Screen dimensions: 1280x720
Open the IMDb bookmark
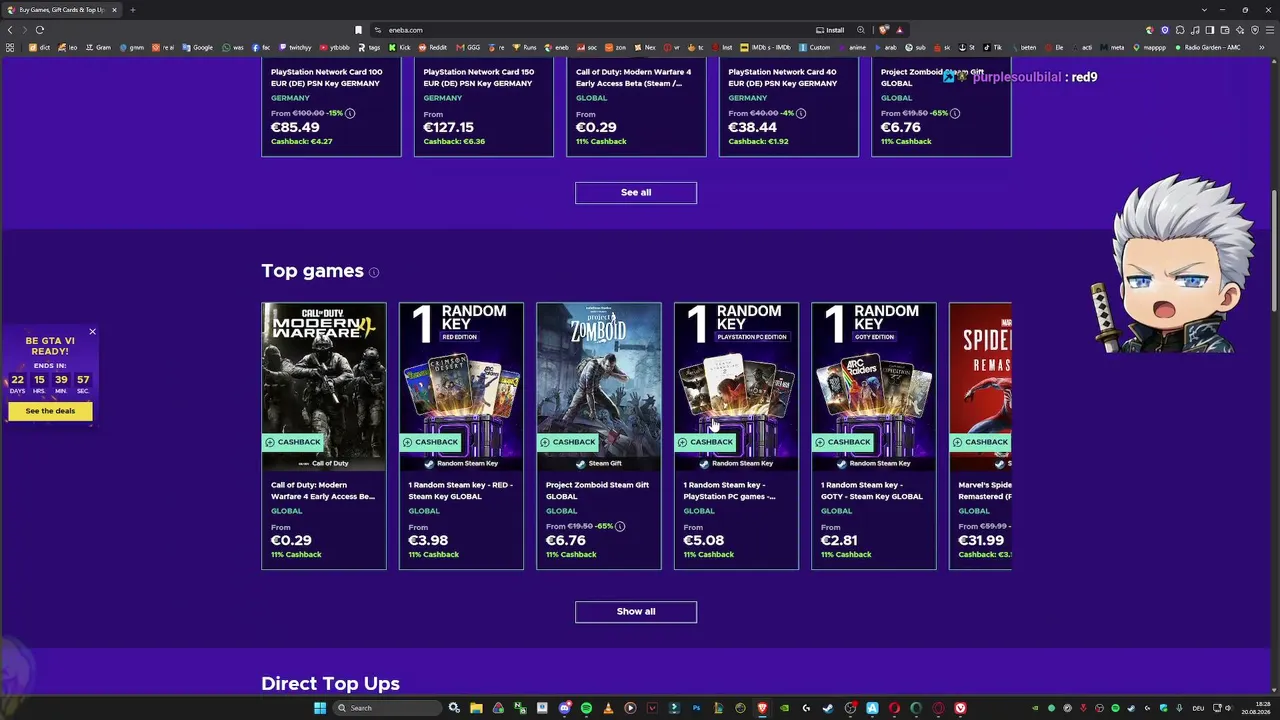coord(765,47)
